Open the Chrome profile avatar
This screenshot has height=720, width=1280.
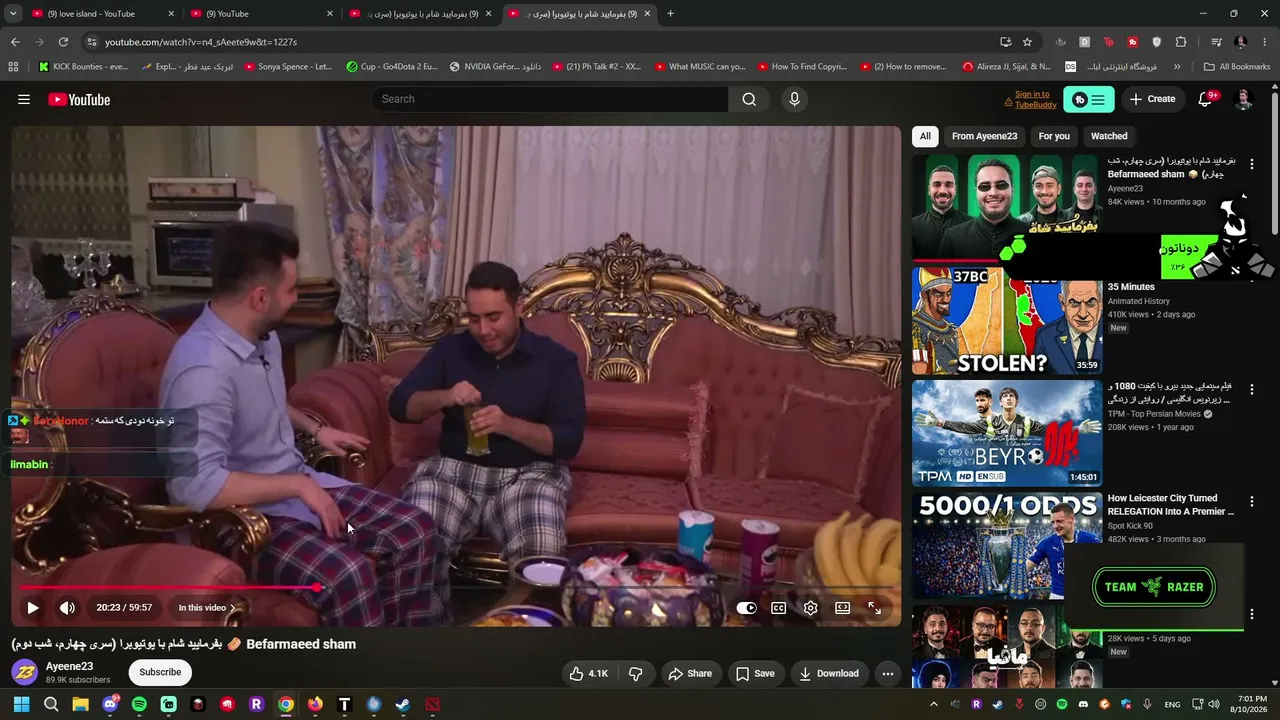click(x=1241, y=42)
